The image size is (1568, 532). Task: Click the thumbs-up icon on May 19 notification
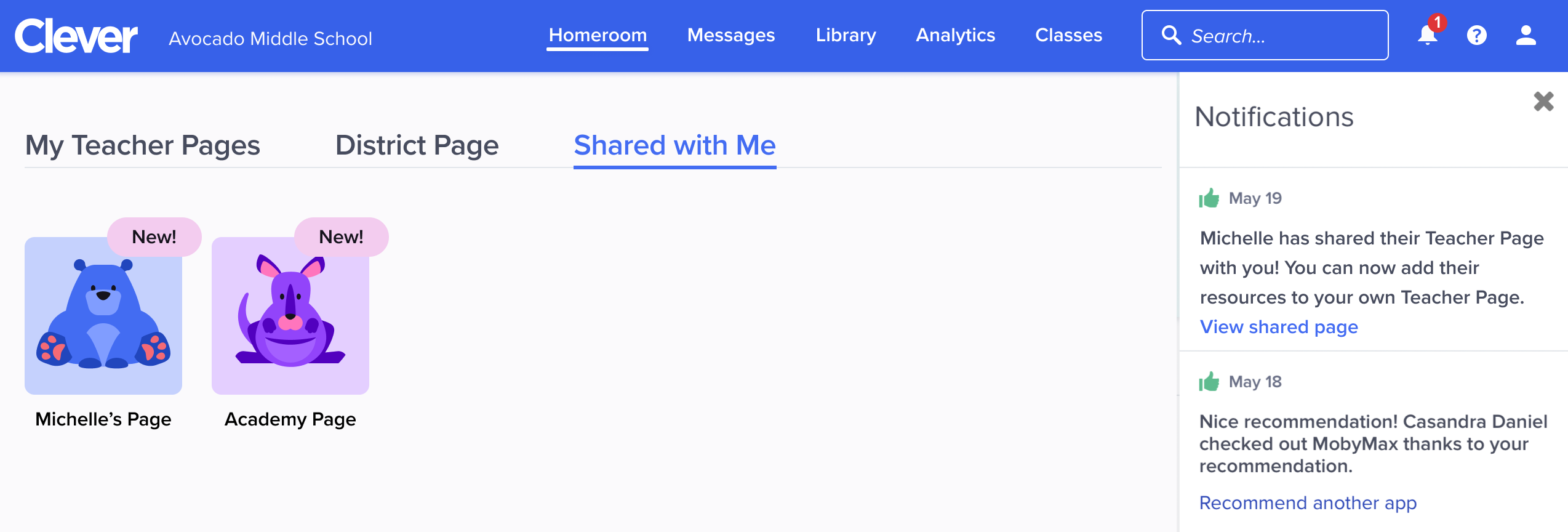click(1210, 198)
